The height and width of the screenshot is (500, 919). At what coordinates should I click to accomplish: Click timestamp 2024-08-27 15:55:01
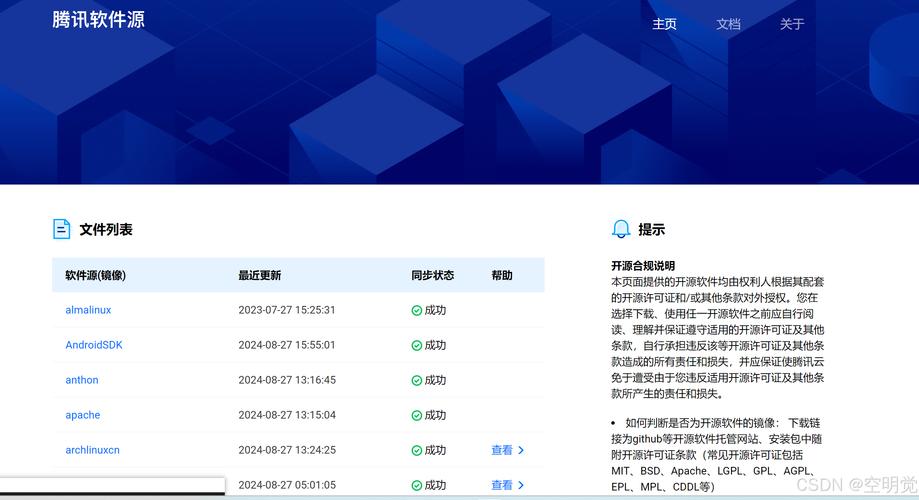[x=287, y=345]
